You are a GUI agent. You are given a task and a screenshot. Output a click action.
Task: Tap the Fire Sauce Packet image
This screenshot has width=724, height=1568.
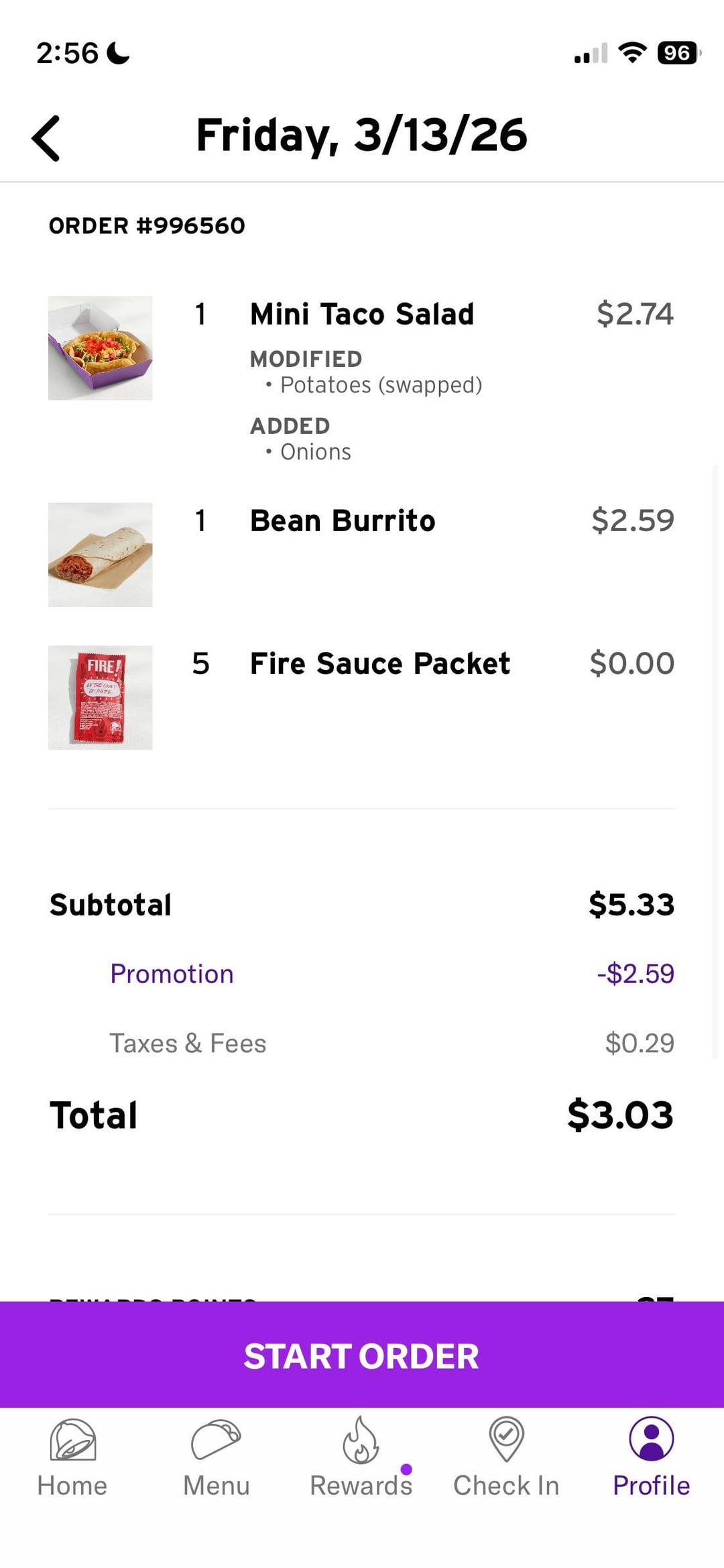pyautogui.click(x=101, y=697)
